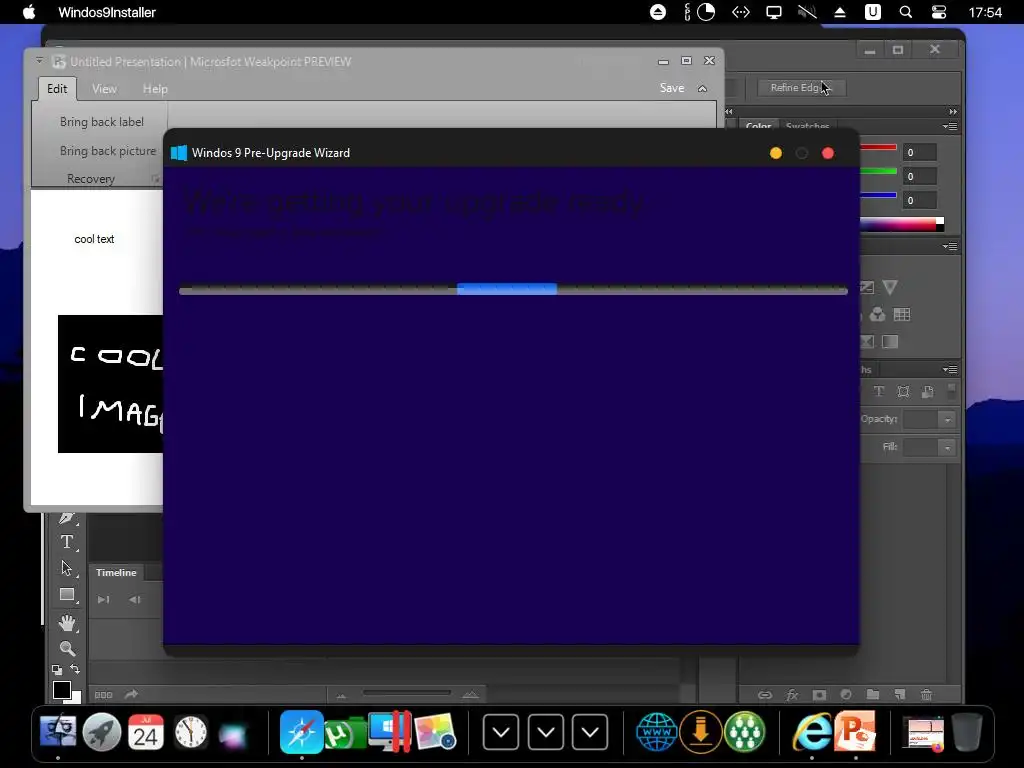Filter layers by type (T icon)

tap(879, 391)
